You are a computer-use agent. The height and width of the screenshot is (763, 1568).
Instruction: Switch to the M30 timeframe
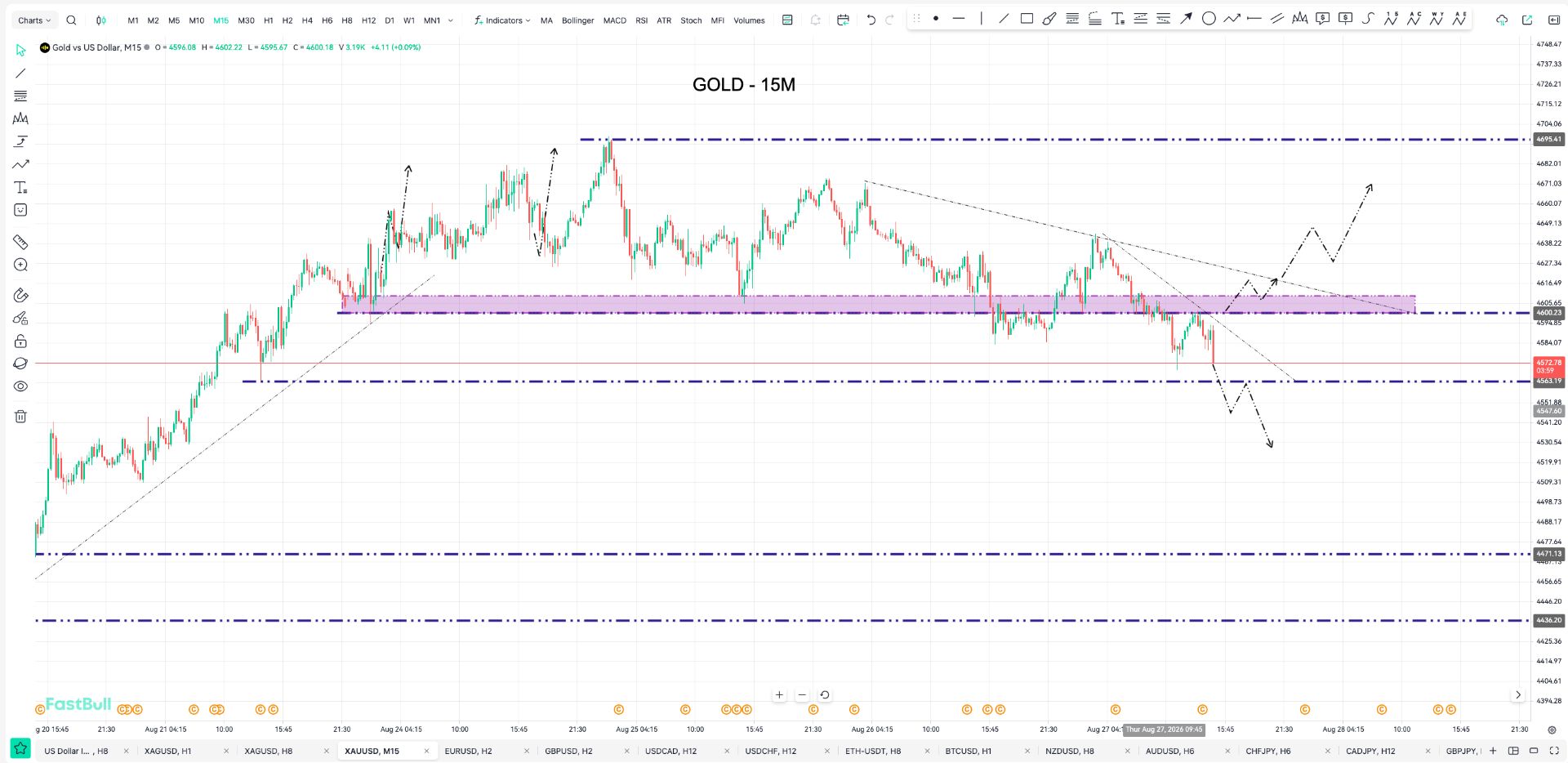click(x=246, y=20)
